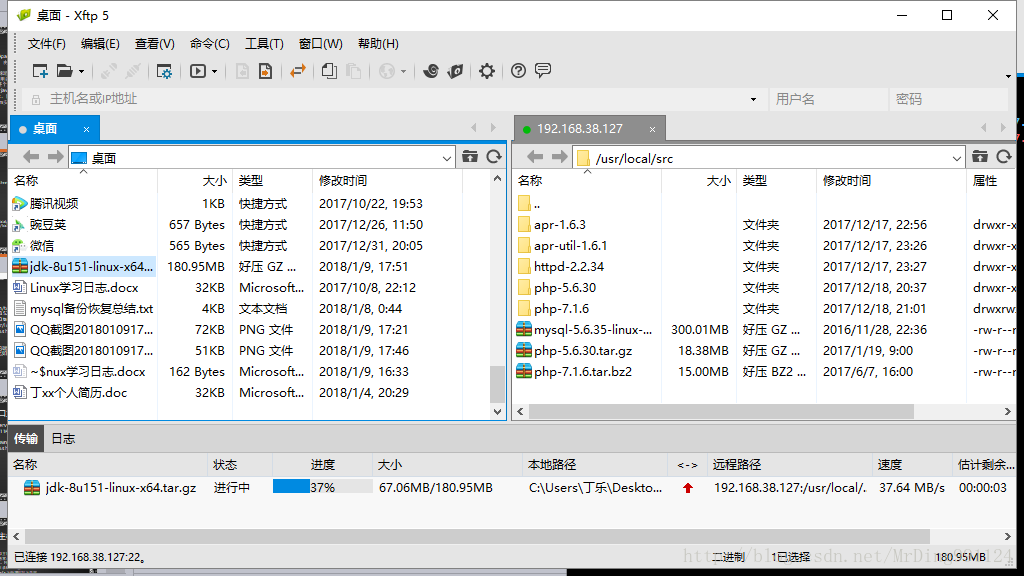
Task: Open the 窗口(W) menu
Action: 320,44
